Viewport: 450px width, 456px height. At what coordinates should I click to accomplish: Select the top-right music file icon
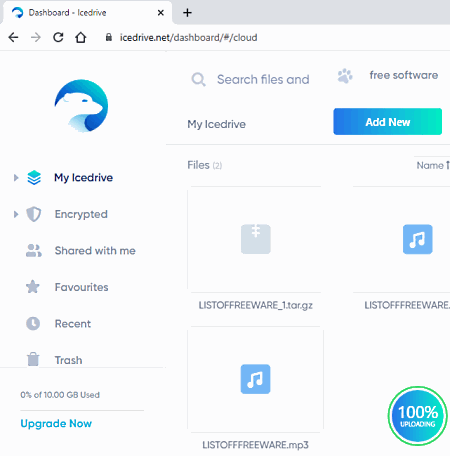tap(418, 239)
